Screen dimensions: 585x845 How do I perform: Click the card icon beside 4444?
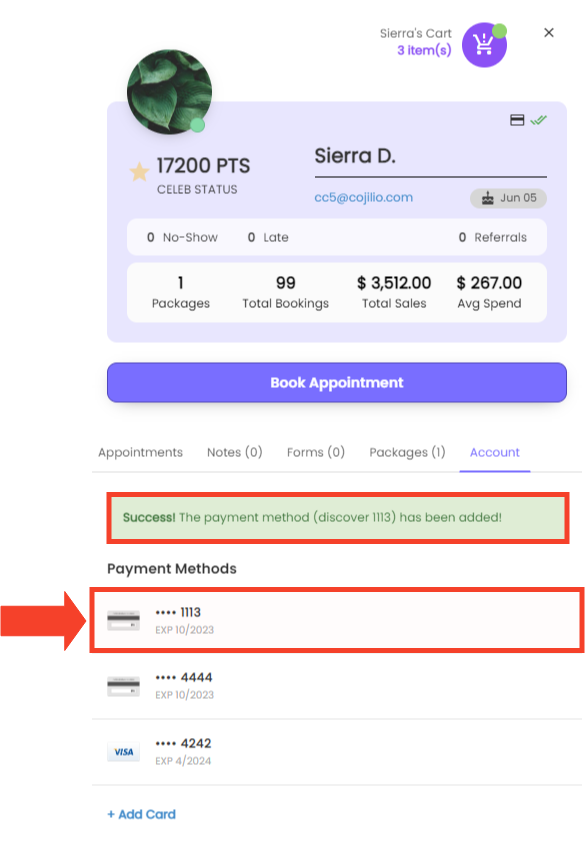(x=123, y=686)
